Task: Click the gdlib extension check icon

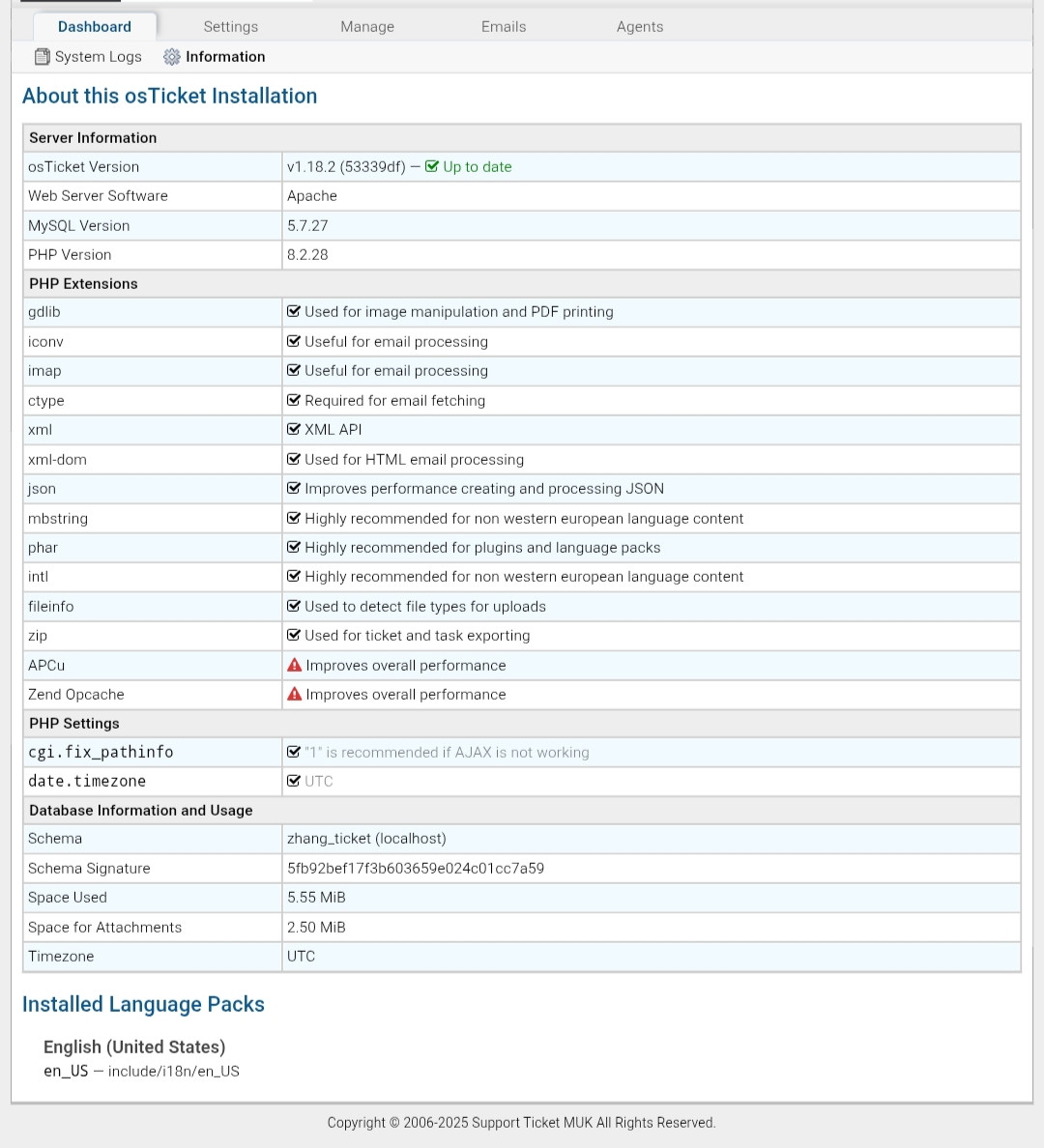Action: [294, 311]
